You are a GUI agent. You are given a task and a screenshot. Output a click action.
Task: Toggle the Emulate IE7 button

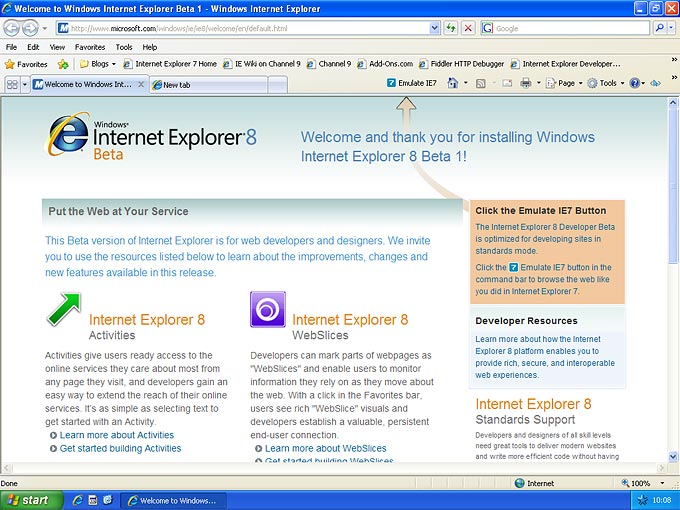412,83
